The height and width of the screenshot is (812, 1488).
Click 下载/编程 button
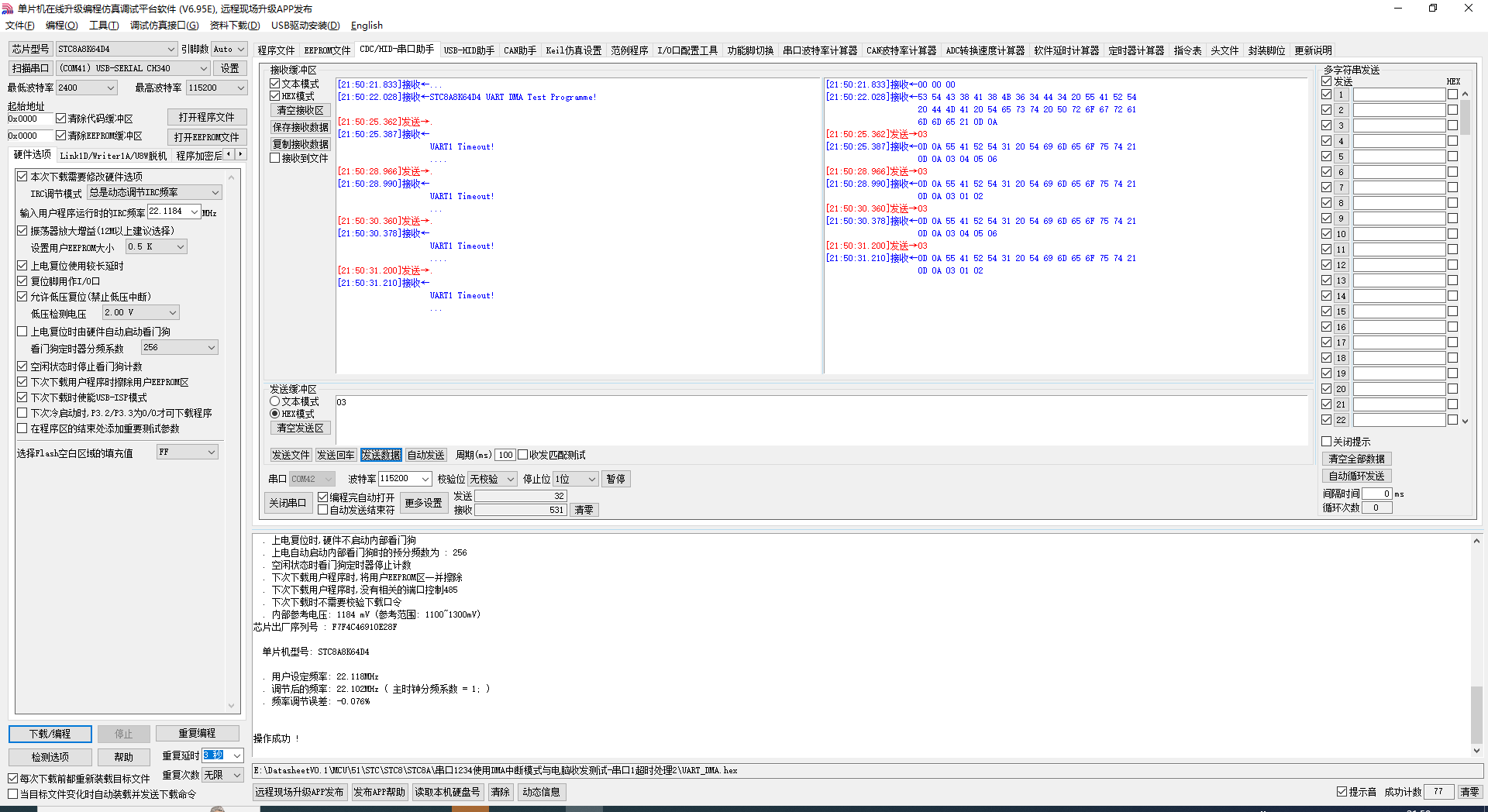pyautogui.click(x=50, y=734)
